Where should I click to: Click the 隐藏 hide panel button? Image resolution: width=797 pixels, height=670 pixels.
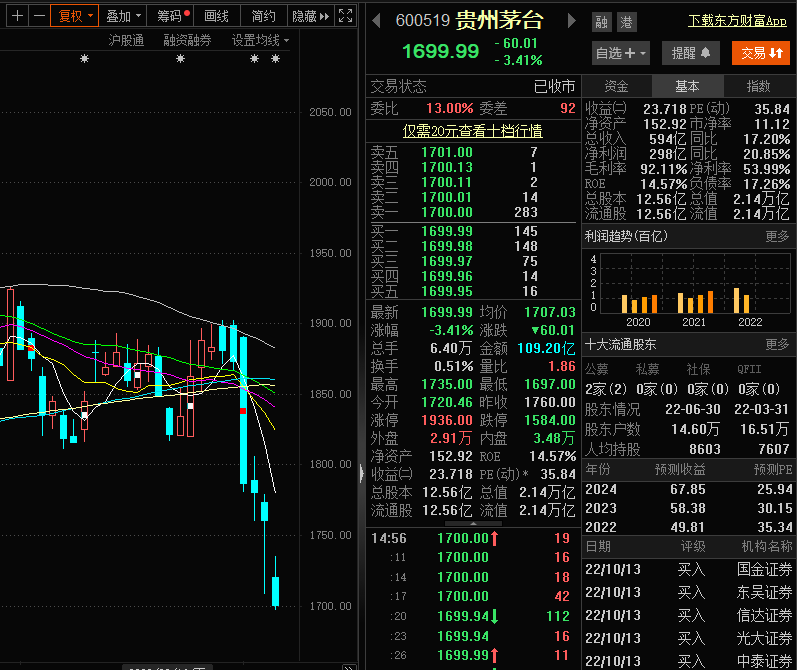pos(311,16)
